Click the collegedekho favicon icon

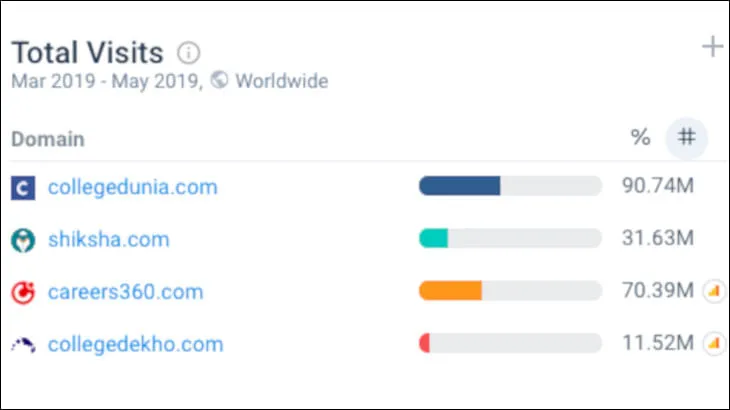coord(22,345)
